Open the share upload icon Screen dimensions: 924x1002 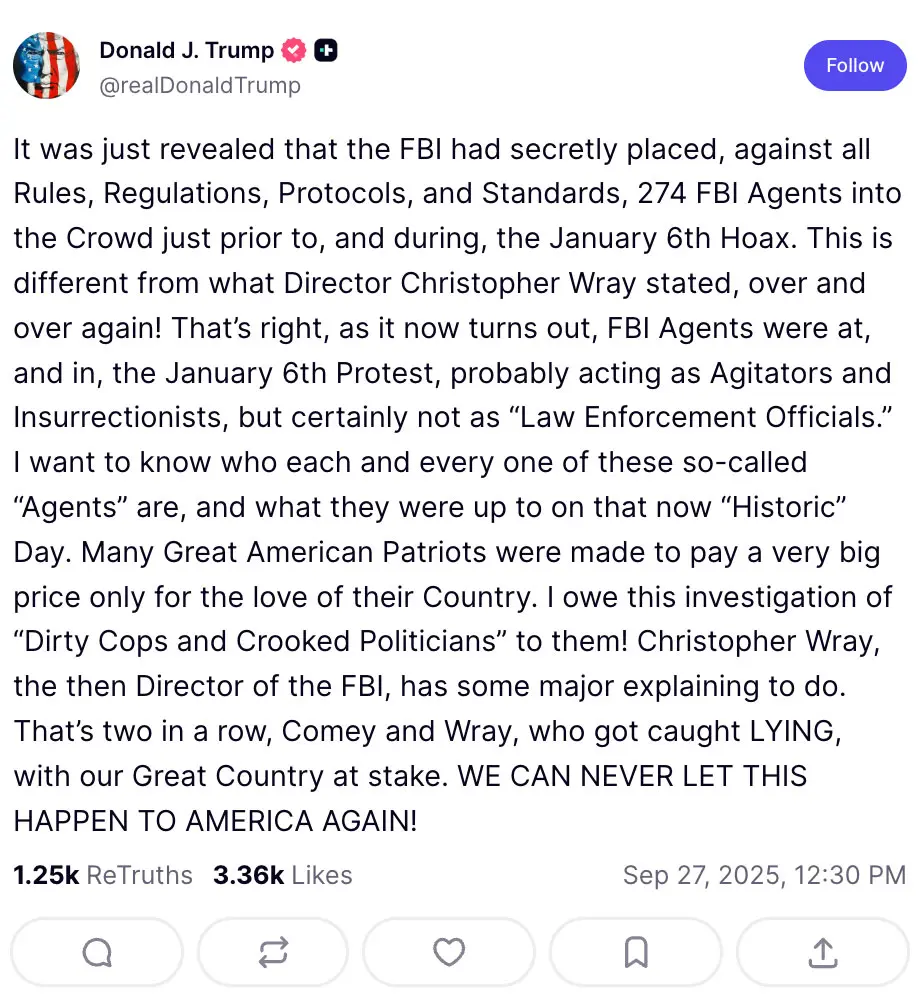coord(822,951)
